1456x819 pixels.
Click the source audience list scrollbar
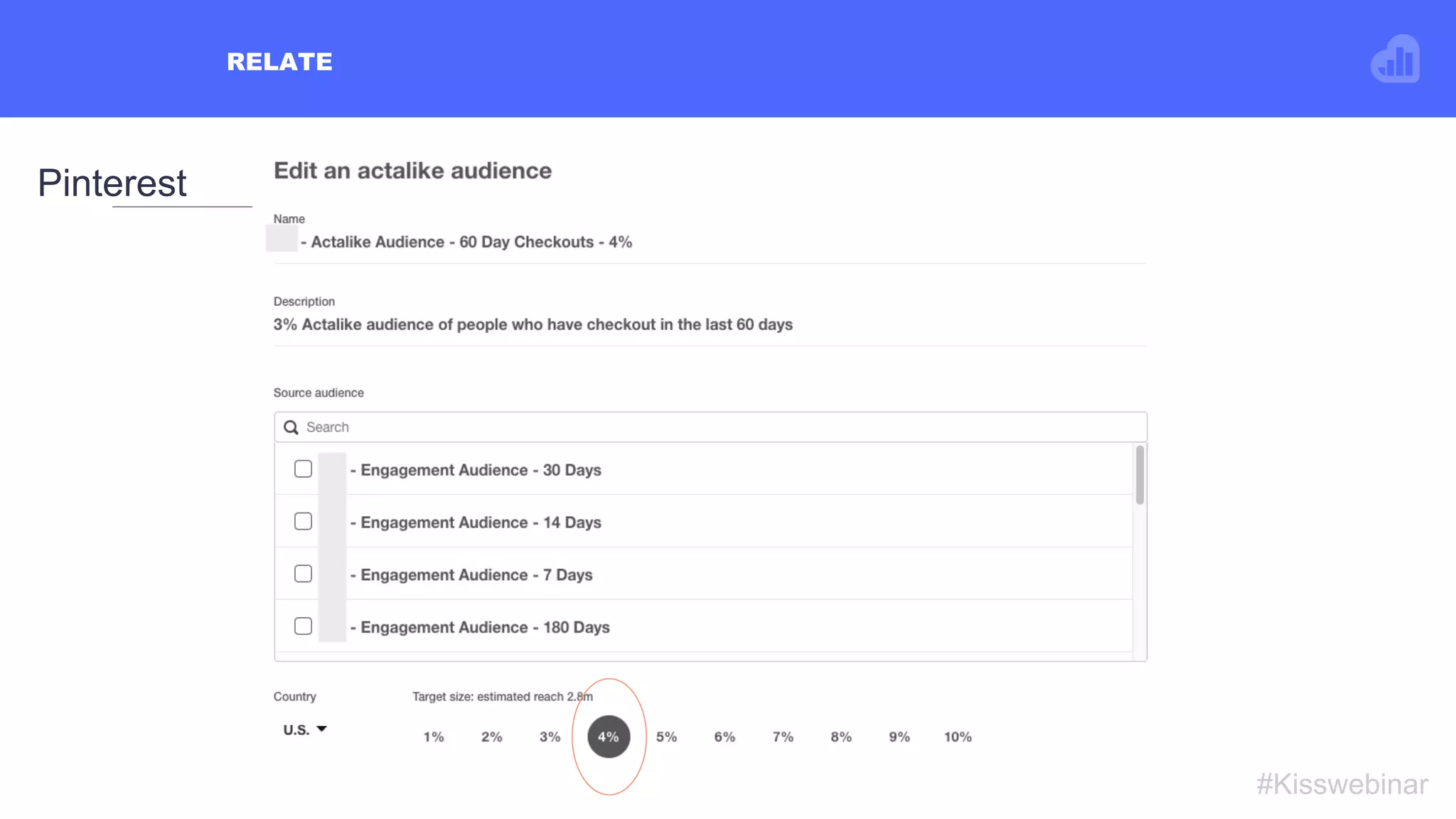[x=1140, y=475]
